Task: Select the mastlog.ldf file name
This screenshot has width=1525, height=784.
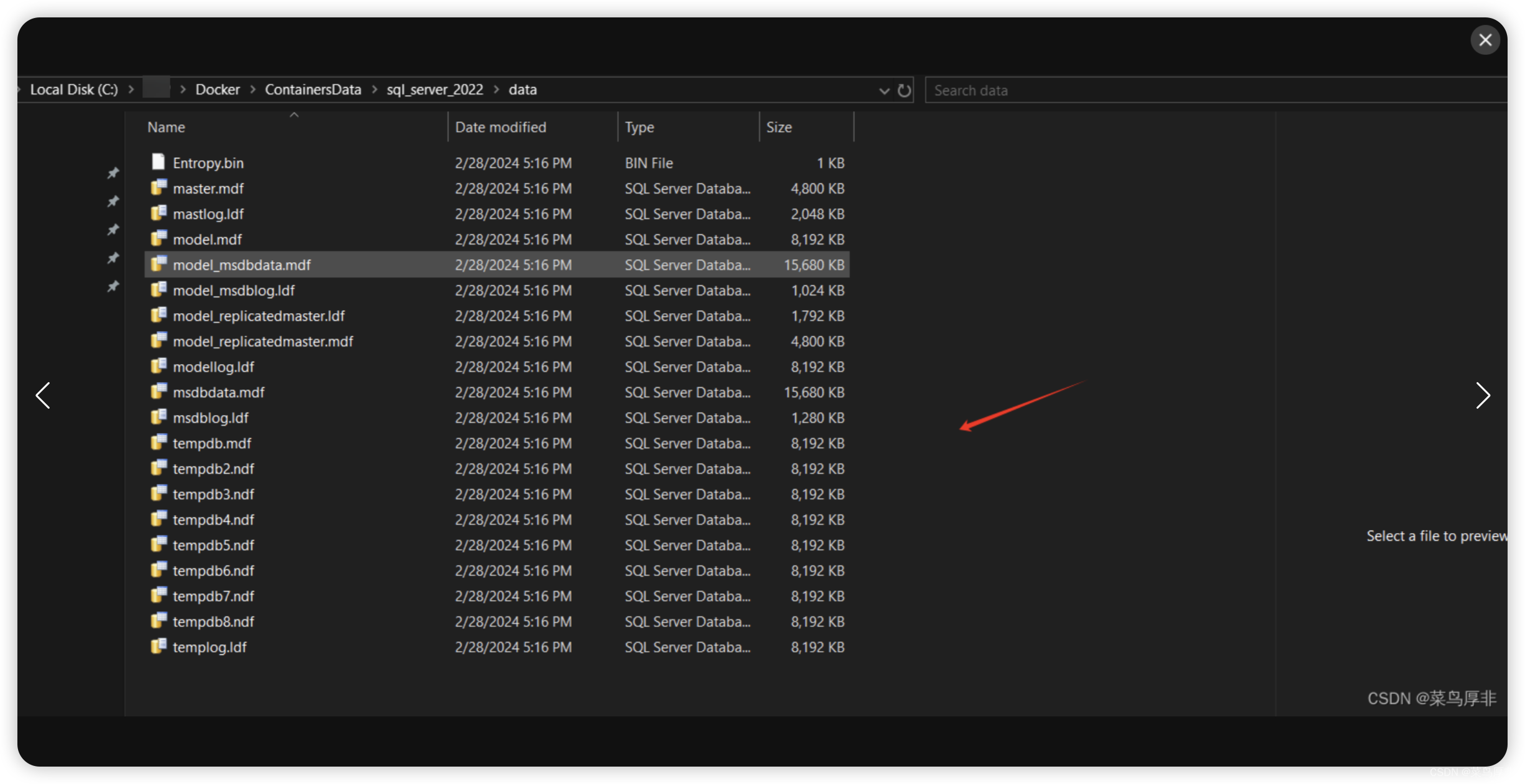Action: click(x=208, y=214)
